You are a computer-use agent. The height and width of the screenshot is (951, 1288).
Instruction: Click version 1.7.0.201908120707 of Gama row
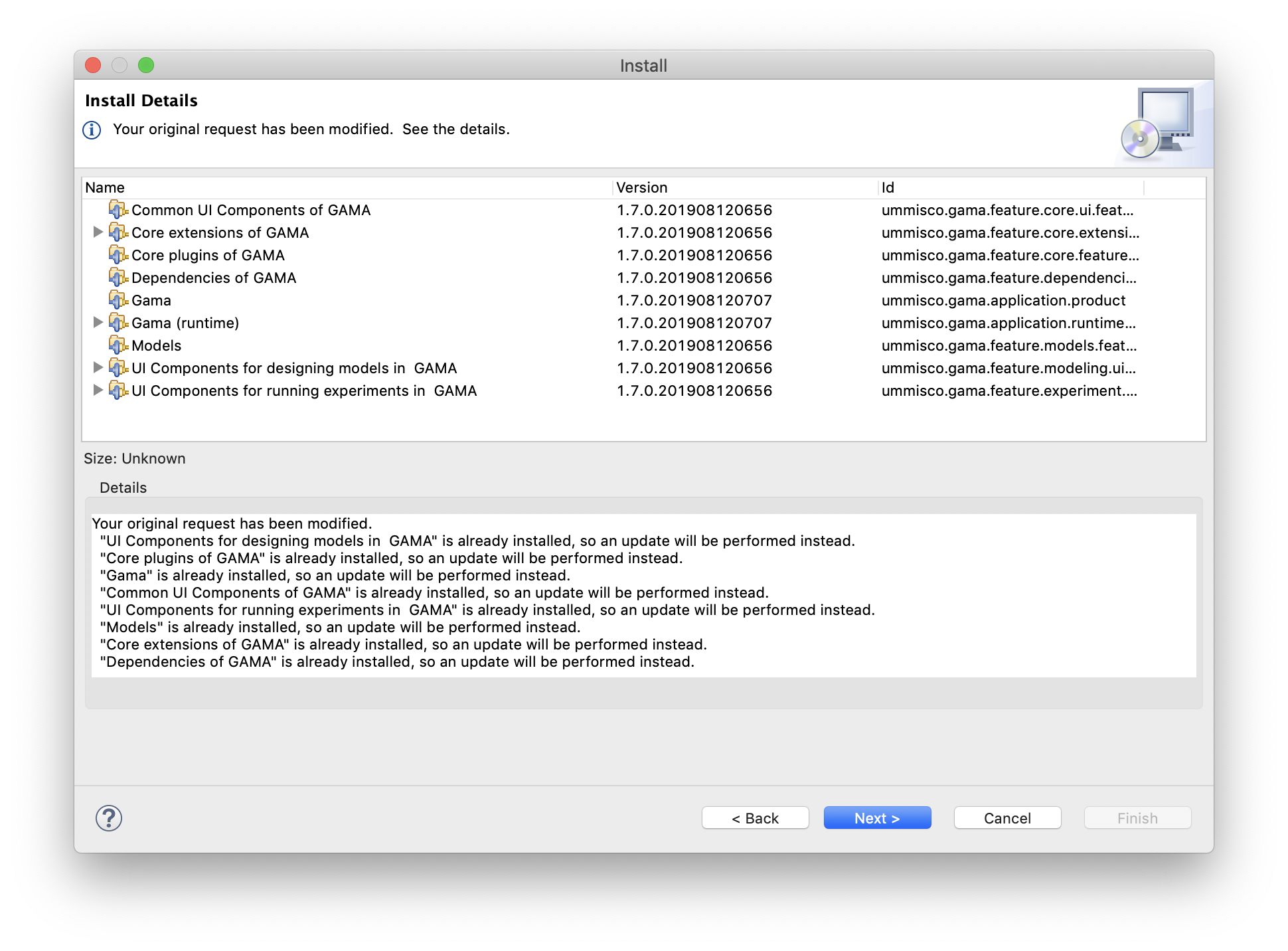click(x=694, y=300)
